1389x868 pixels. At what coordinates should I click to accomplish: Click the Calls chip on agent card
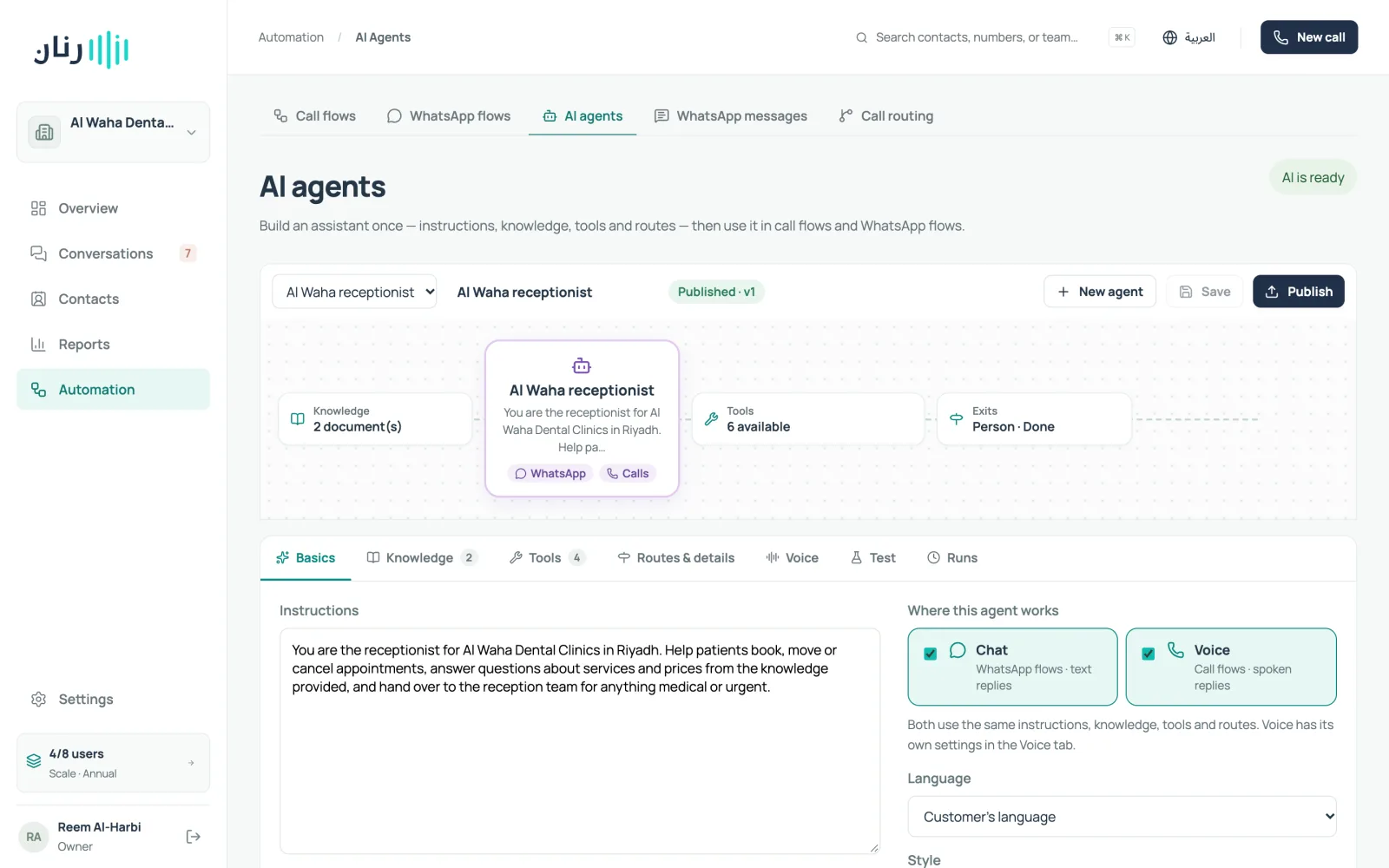(628, 473)
